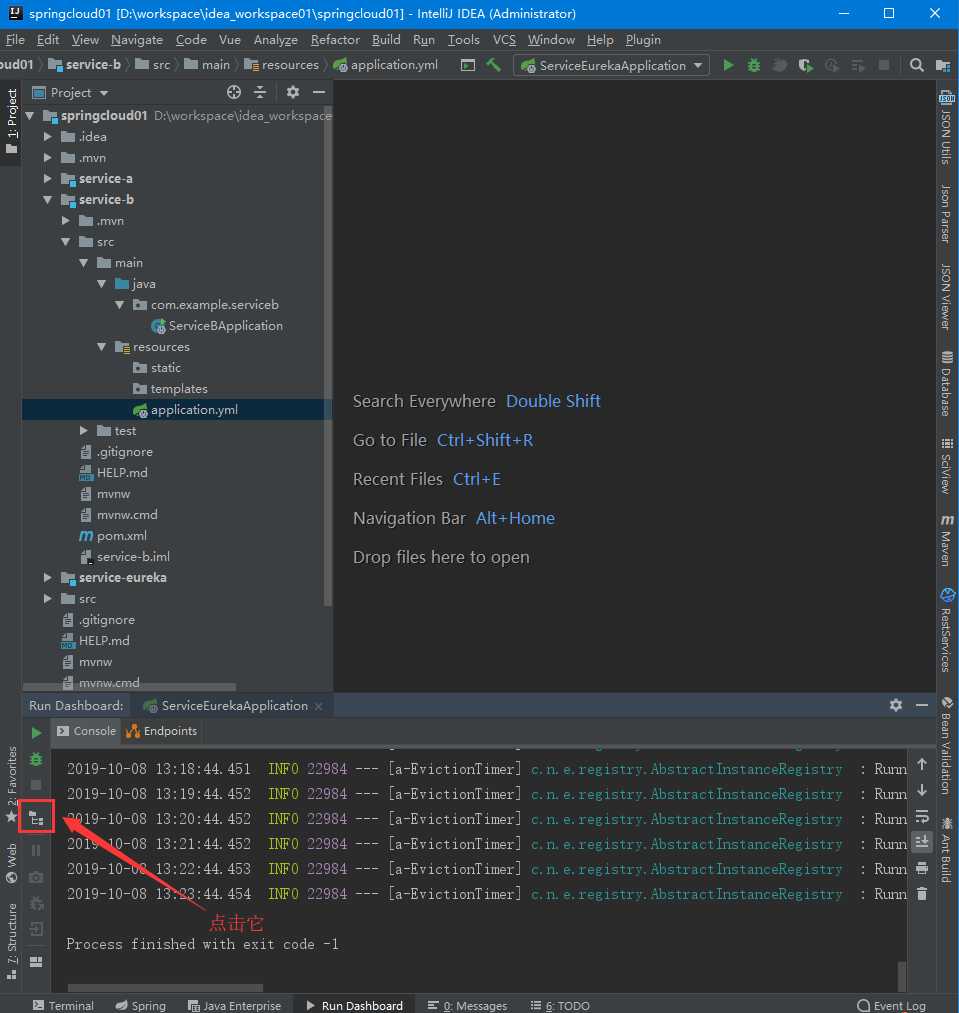Build project with the green hammer icon
The height and width of the screenshot is (1013, 959).
tap(494, 65)
